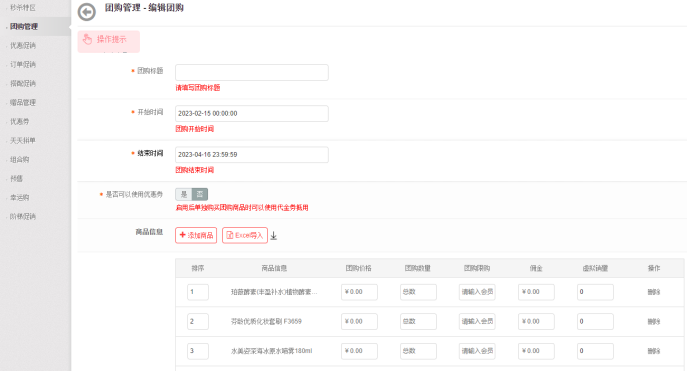Click 虚拟销量 field in row 2

coord(595,321)
